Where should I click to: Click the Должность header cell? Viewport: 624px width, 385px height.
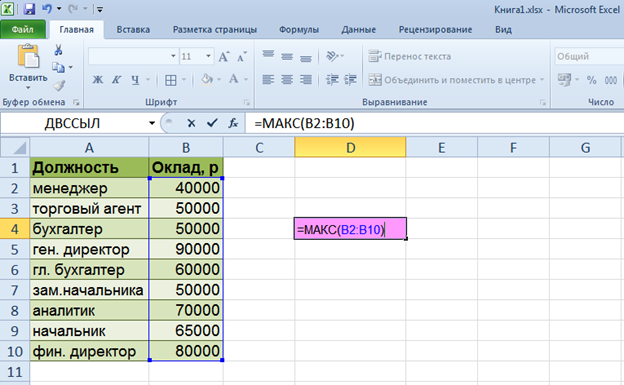89,168
